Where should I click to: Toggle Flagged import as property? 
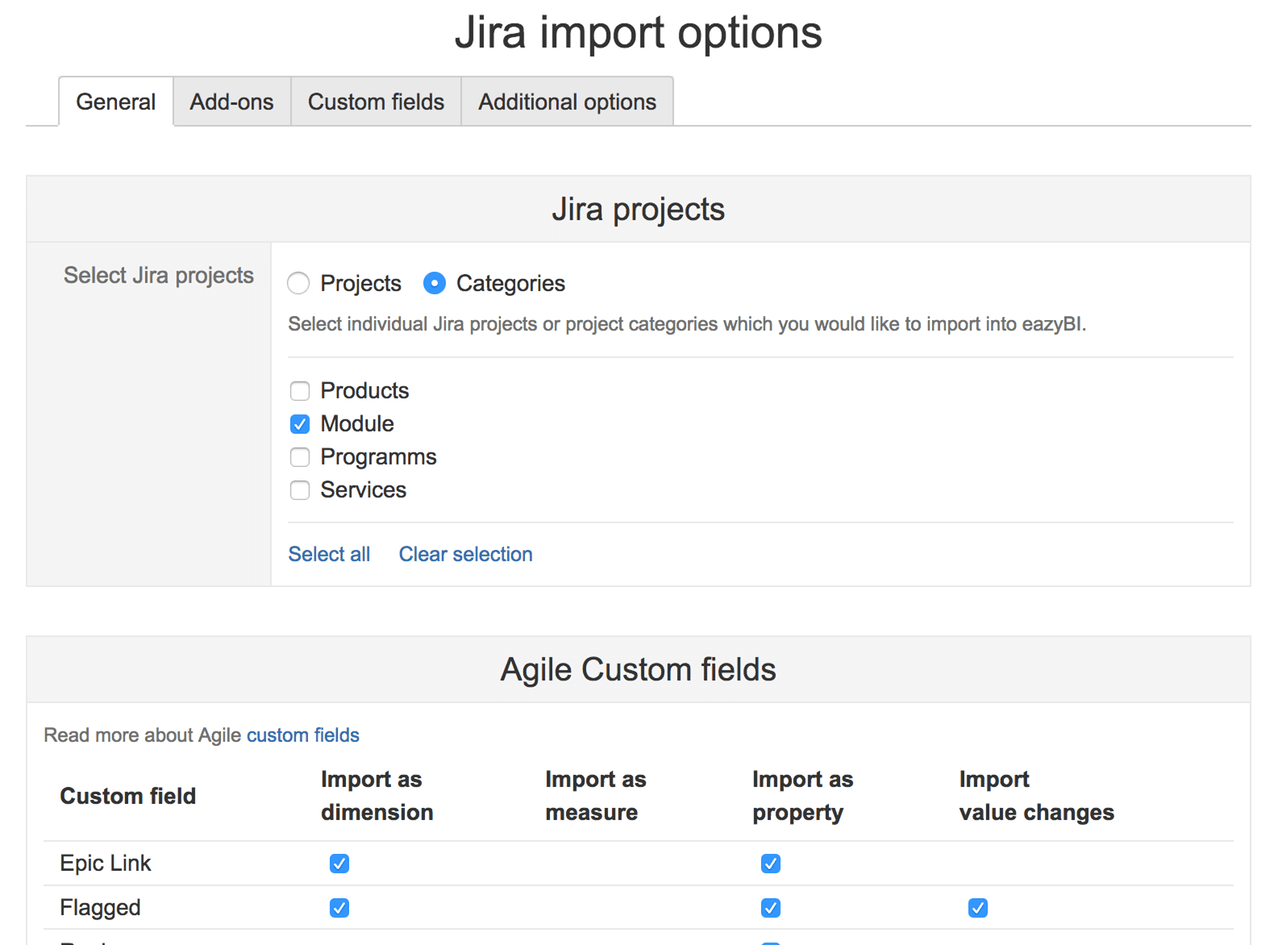770,908
